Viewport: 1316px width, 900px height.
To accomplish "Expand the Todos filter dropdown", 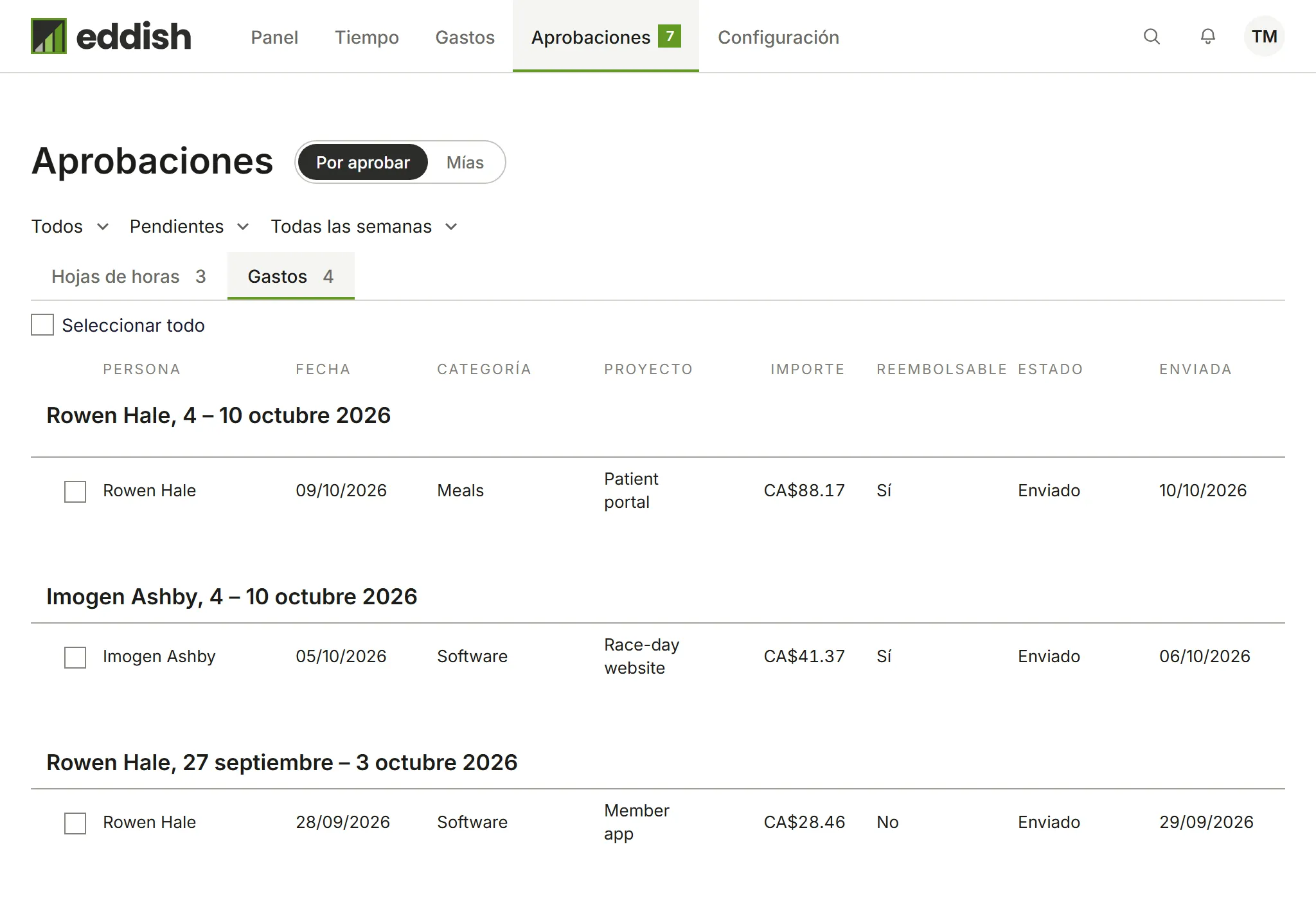I will pos(70,226).
